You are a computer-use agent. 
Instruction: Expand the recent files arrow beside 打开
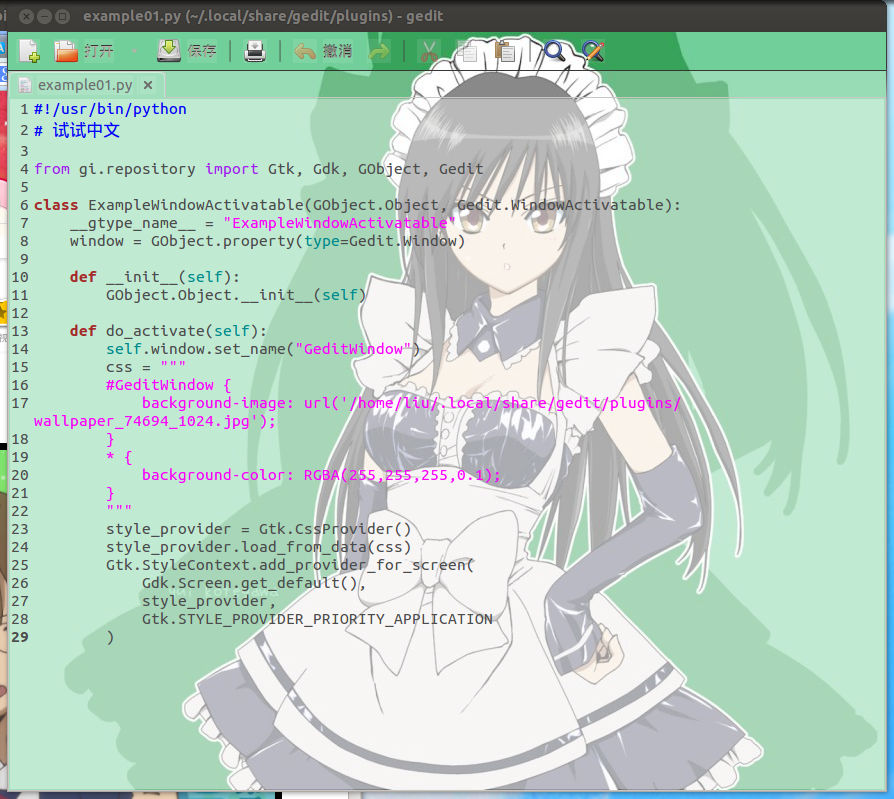pos(135,51)
